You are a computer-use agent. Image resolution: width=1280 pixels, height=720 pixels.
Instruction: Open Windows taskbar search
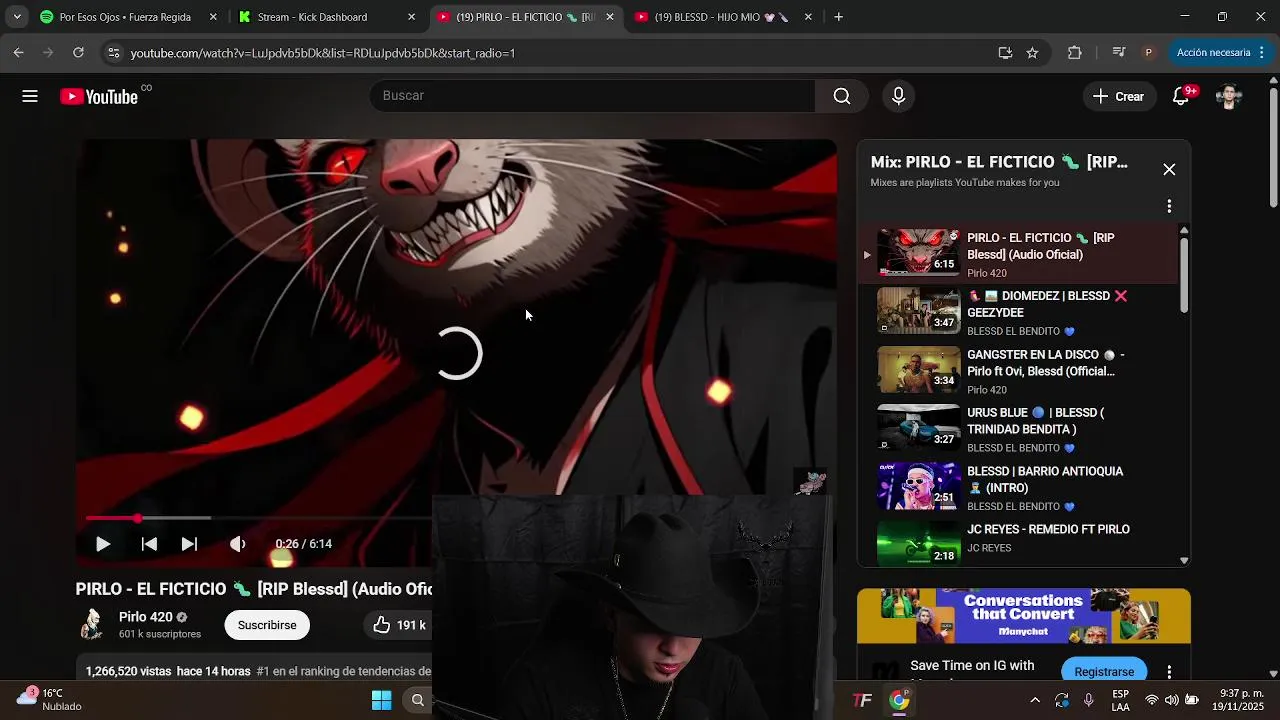click(x=418, y=700)
